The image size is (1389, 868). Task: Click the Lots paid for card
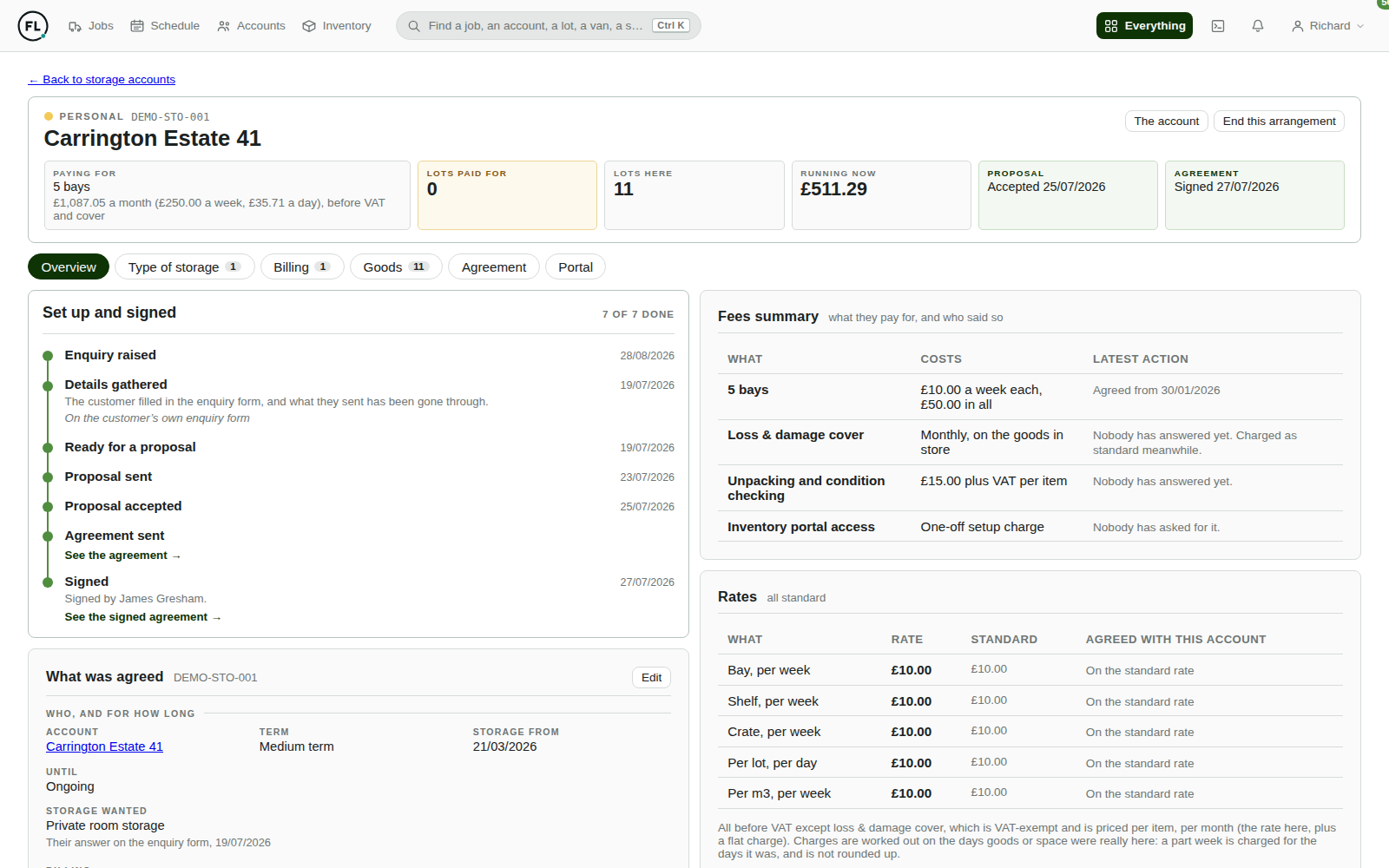pyautogui.click(x=507, y=195)
